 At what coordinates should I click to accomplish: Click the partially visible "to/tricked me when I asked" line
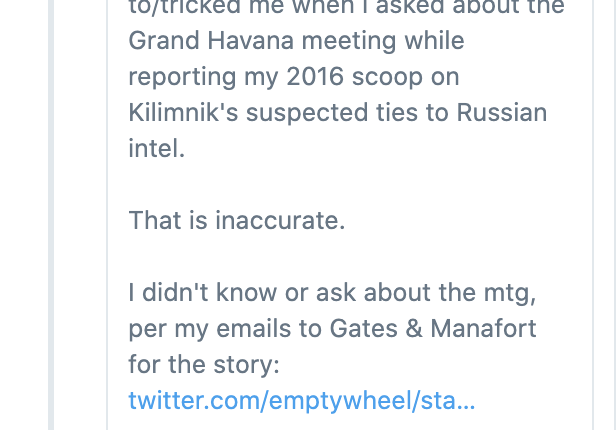[347, 7]
